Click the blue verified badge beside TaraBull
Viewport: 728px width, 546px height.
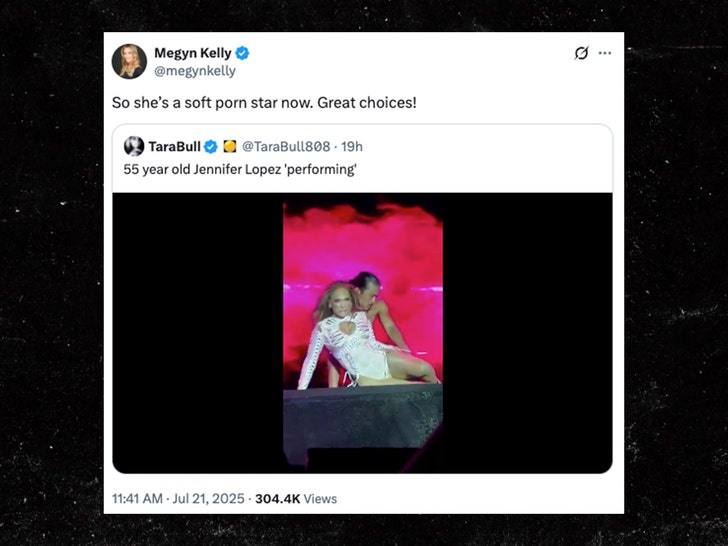[211, 147]
